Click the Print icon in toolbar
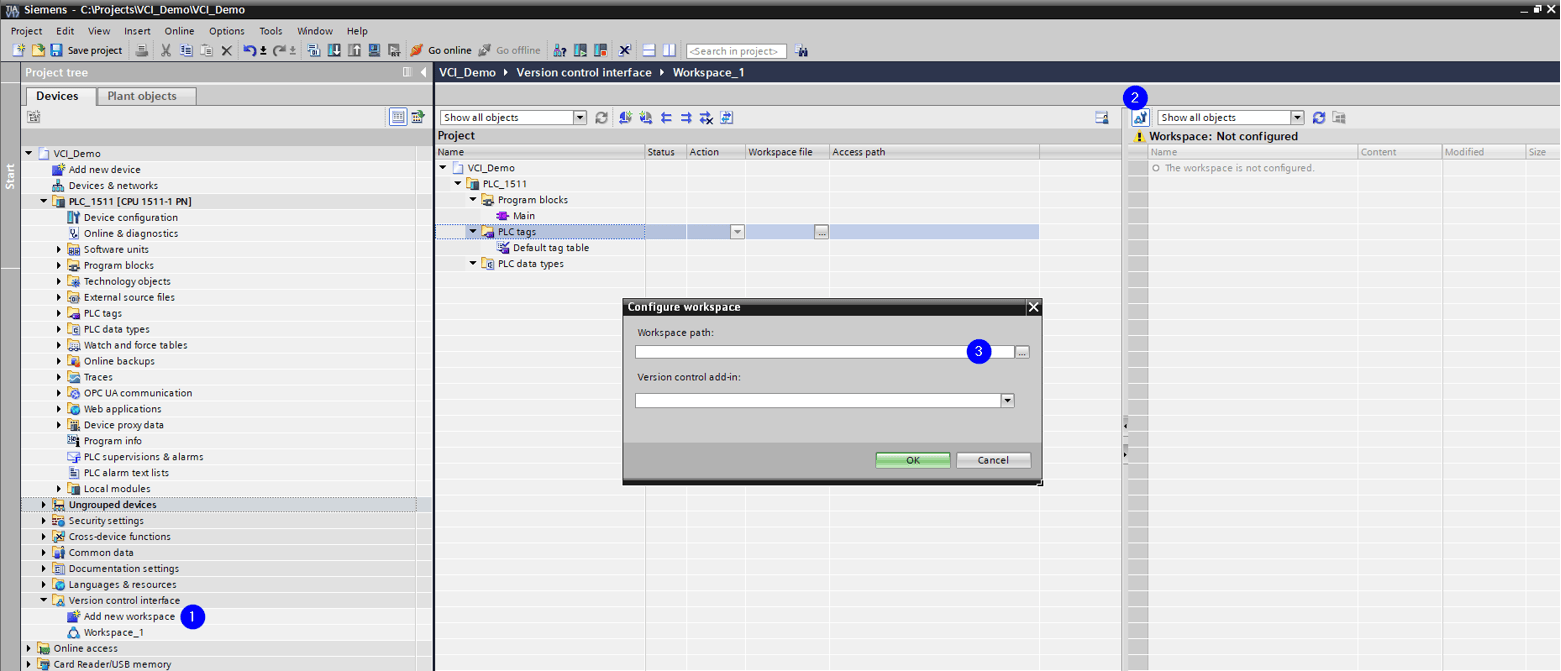This screenshot has width=1561, height=671. (141, 50)
